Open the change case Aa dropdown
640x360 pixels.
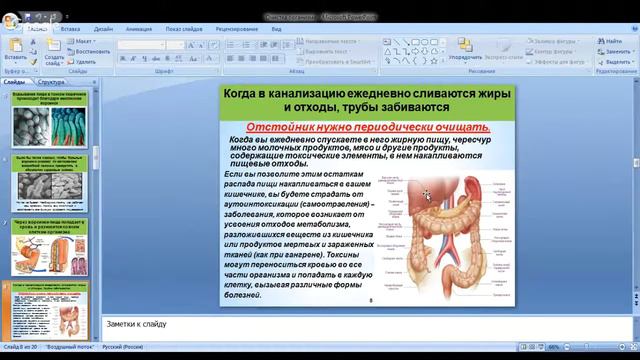coord(193,59)
